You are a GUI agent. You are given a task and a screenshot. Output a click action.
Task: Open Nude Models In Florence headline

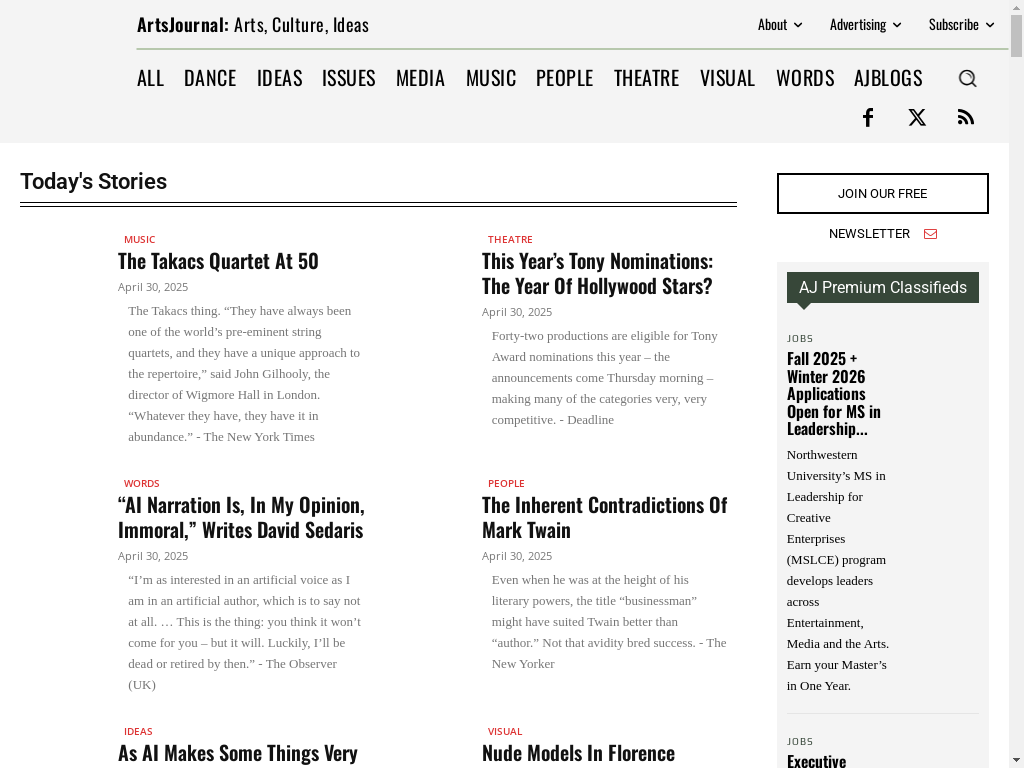pos(579,753)
